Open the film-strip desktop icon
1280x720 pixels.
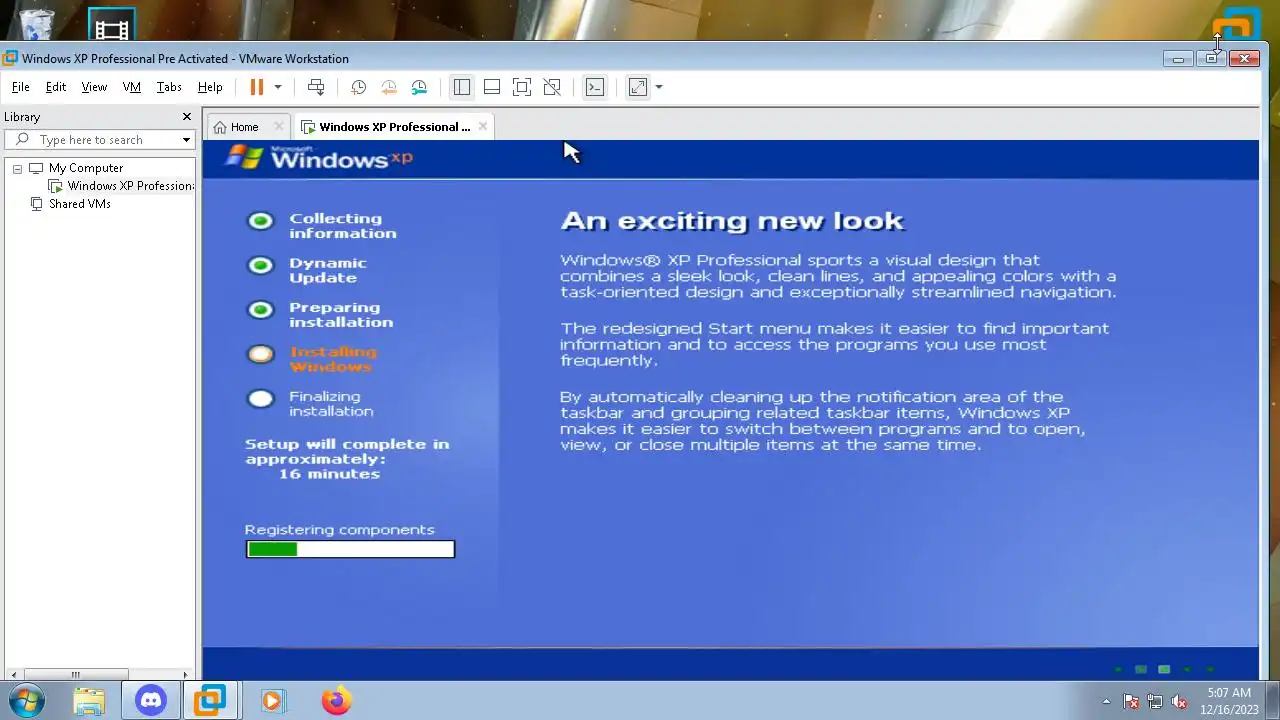tap(111, 26)
